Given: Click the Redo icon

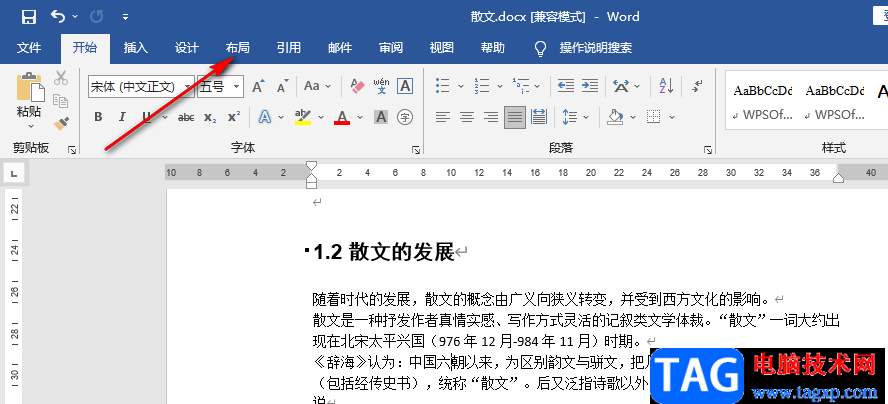Looking at the screenshot, I should tap(97, 17).
